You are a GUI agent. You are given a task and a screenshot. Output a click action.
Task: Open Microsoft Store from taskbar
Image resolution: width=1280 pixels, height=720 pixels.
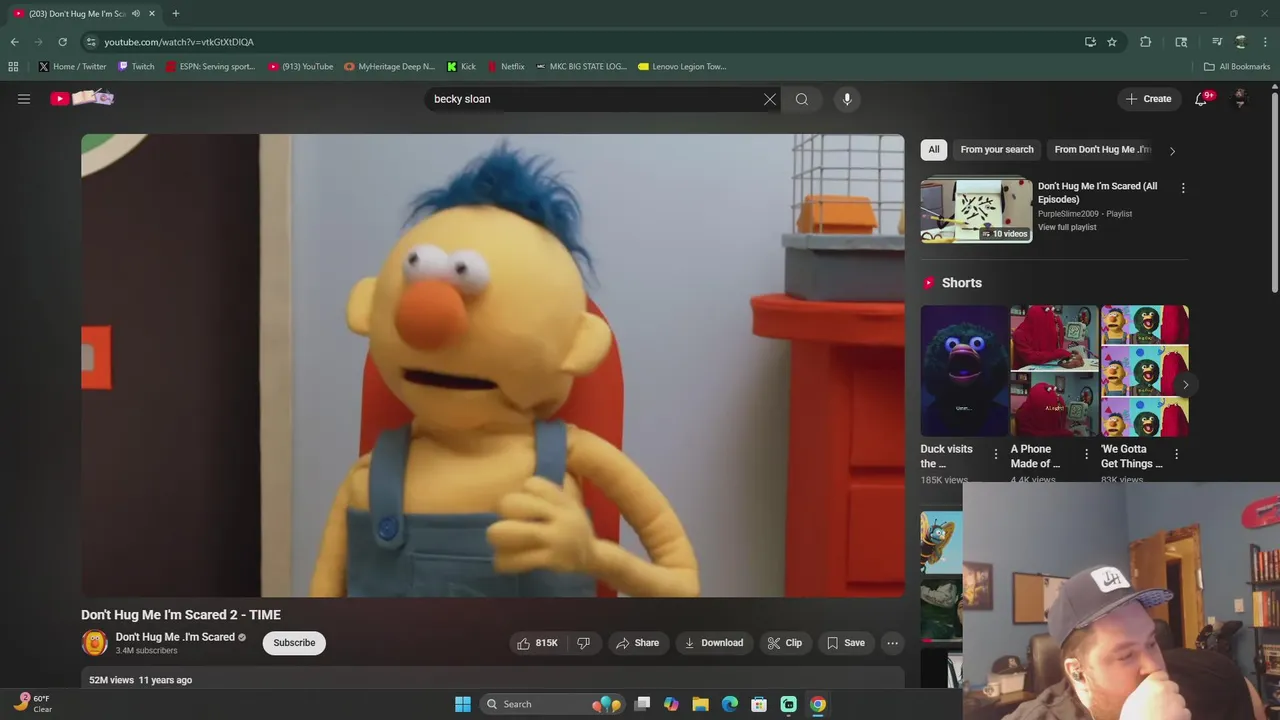(759, 704)
